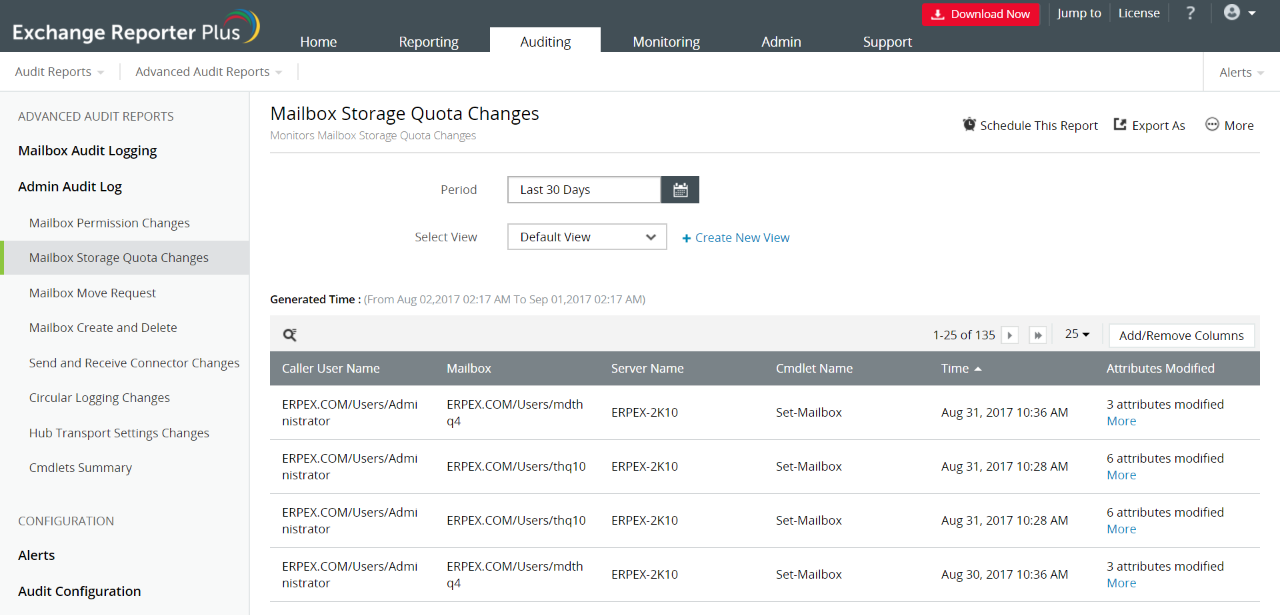Jump to last page of results

pos(1038,335)
